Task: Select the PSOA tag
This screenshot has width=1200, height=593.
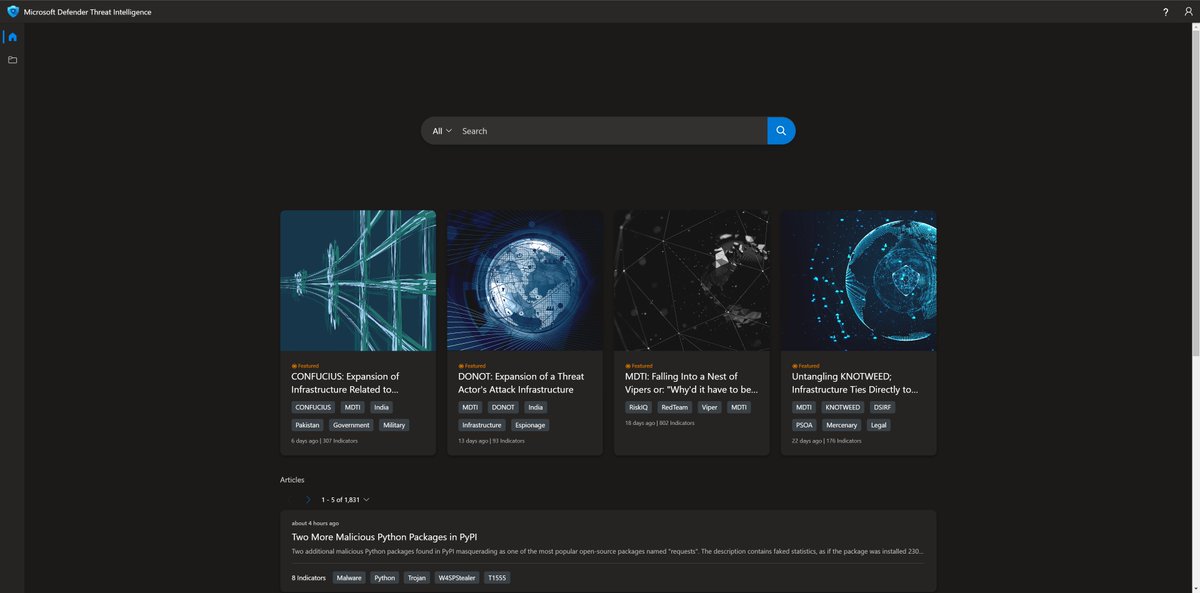Action: click(x=805, y=425)
